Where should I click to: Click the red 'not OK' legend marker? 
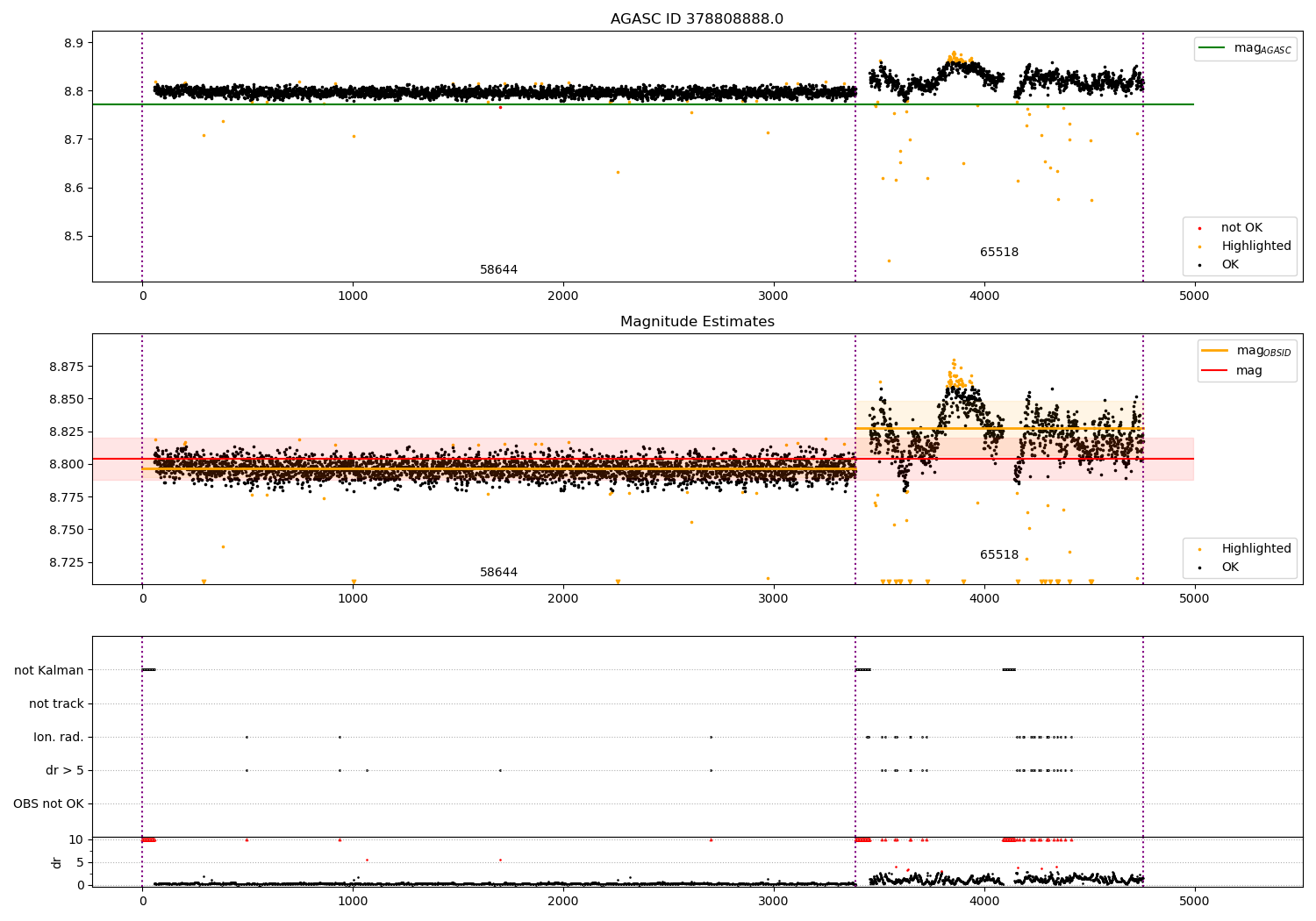tap(1199, 228)
